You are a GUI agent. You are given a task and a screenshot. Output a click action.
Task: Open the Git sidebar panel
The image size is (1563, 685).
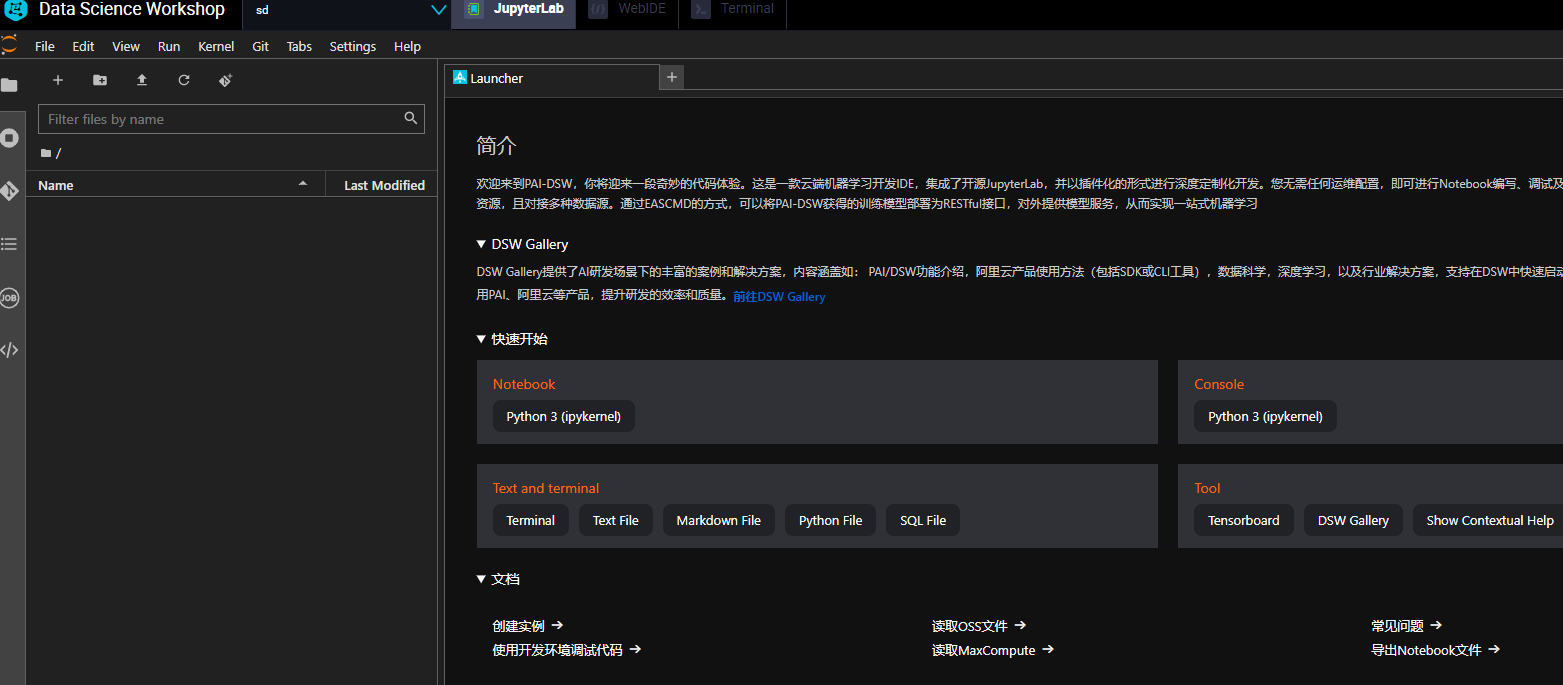[x=10, y=191]
